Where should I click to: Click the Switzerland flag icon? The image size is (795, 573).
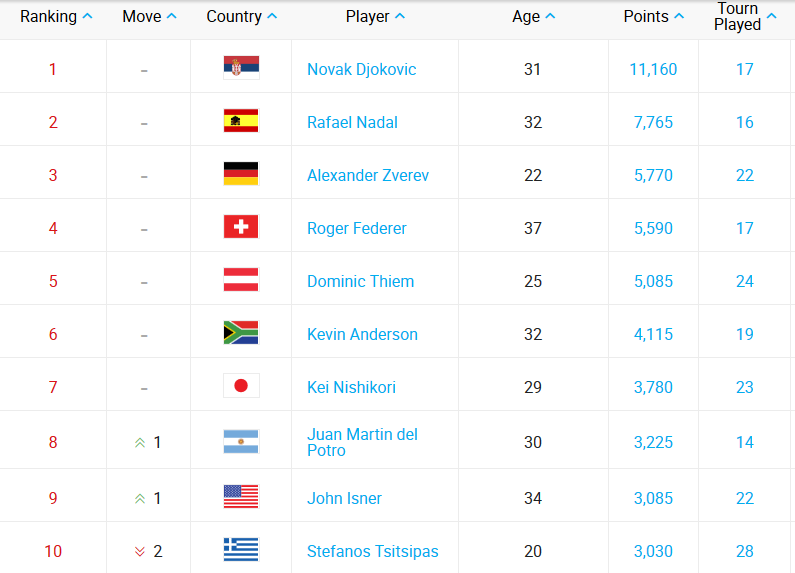[241, 228]
